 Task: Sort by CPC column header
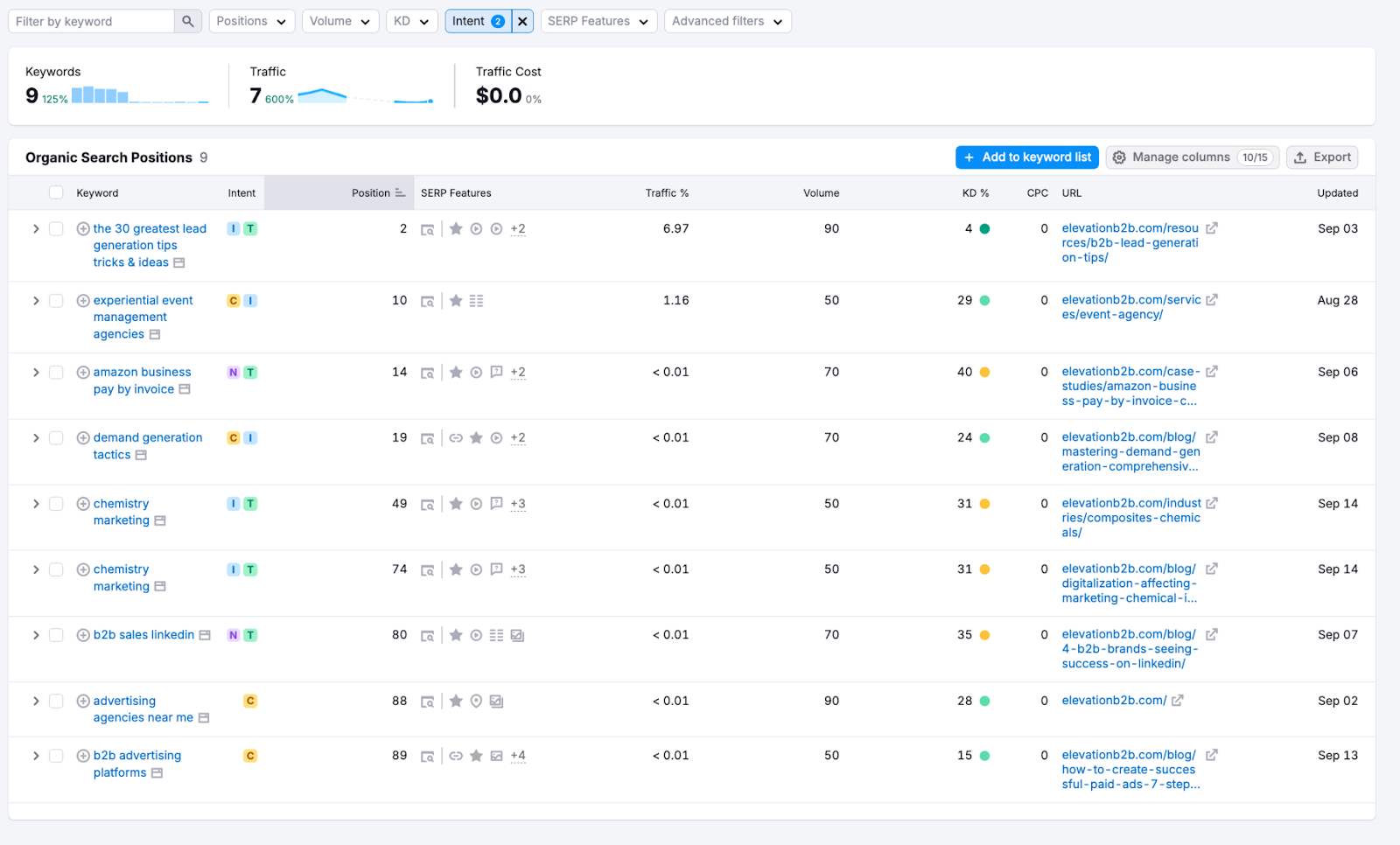pos(1037,192)
